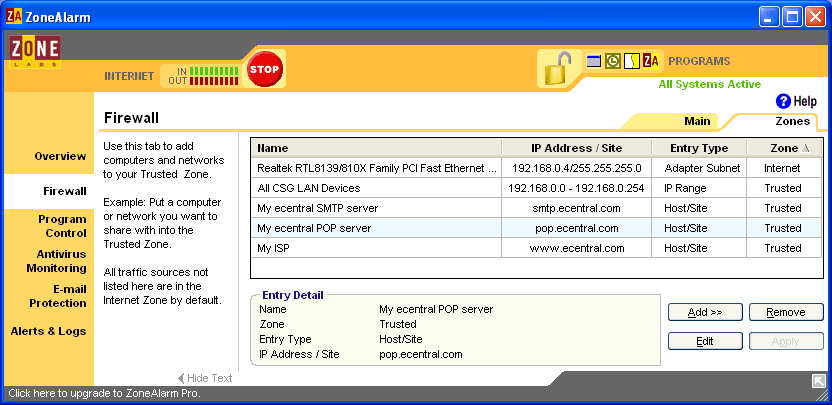
Task: Click the window program icon beside padlock
Action: pos(594,61)
